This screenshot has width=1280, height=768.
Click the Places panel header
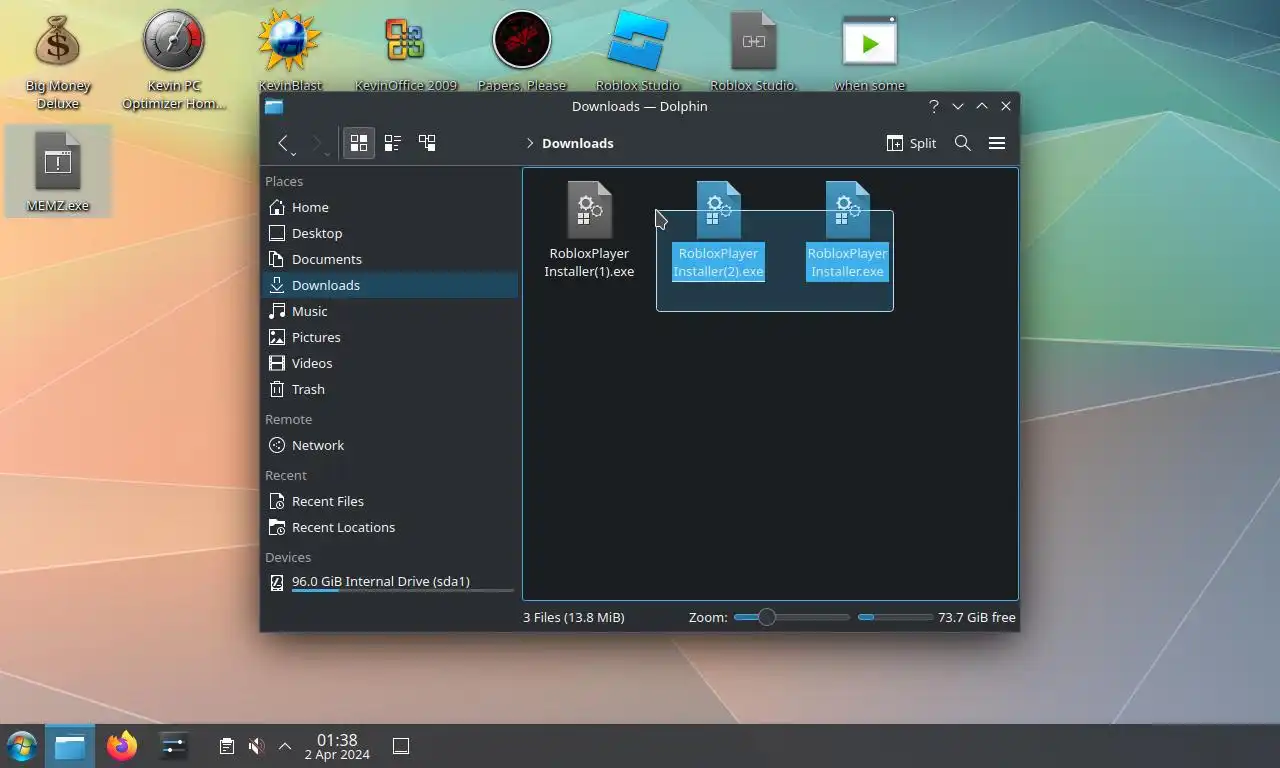[284, 181]
